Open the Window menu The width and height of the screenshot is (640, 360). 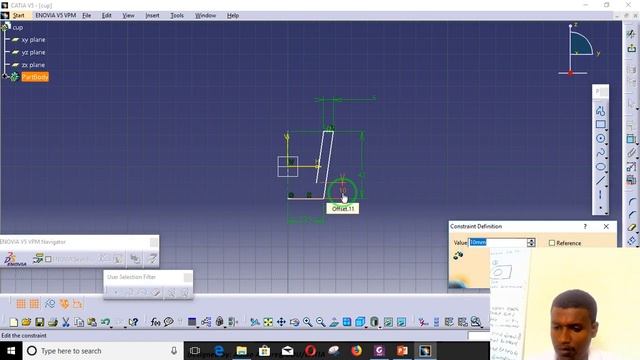pos(205,16)
